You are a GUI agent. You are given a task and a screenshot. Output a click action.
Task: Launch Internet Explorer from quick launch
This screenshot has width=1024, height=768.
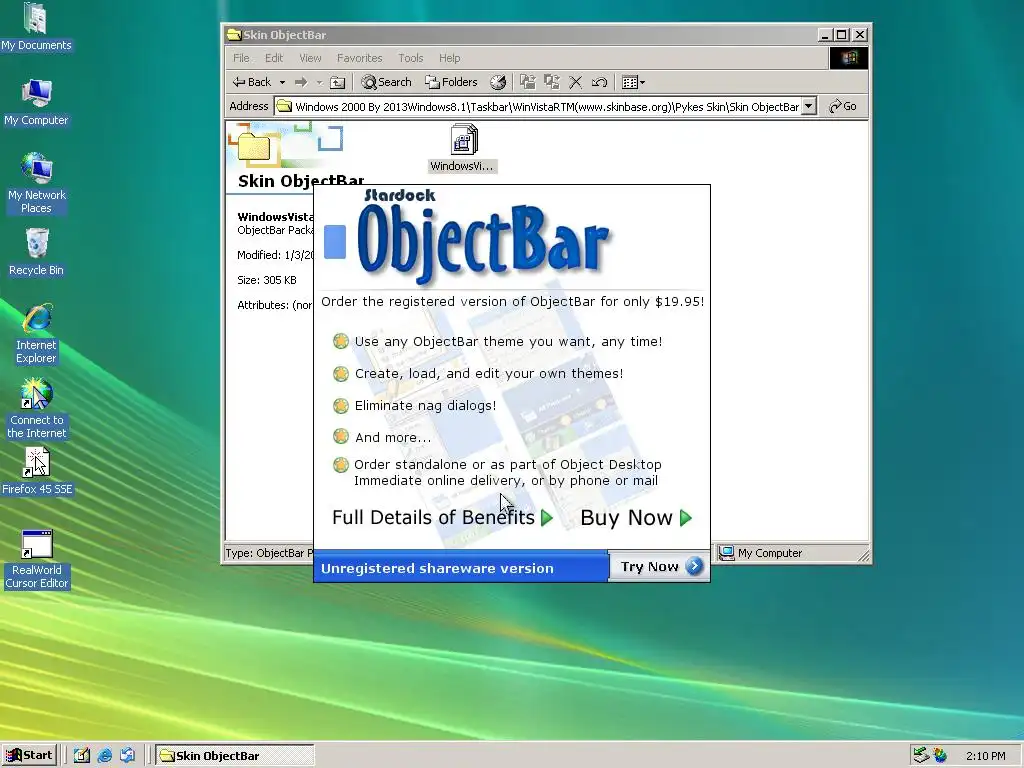tap(104, 756)
